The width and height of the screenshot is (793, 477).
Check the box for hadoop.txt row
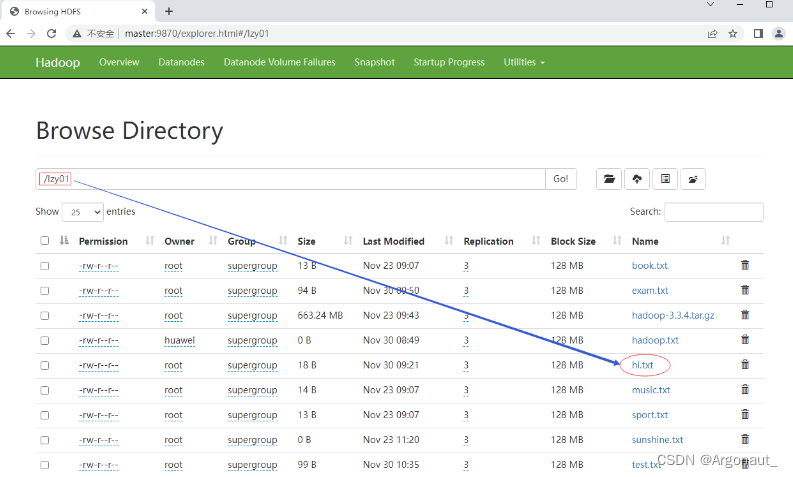pos(45,340)
